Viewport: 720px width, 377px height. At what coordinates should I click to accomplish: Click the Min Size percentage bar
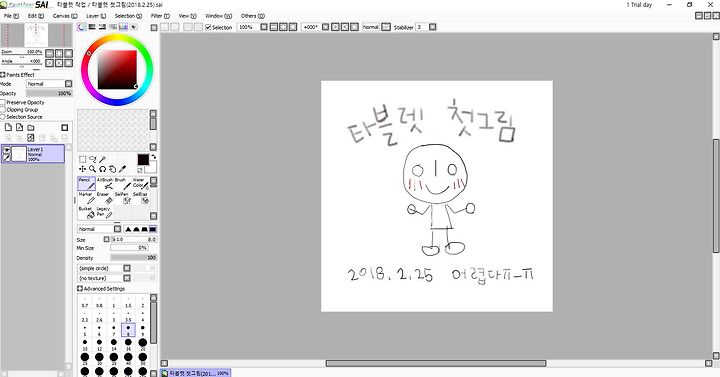129,248
